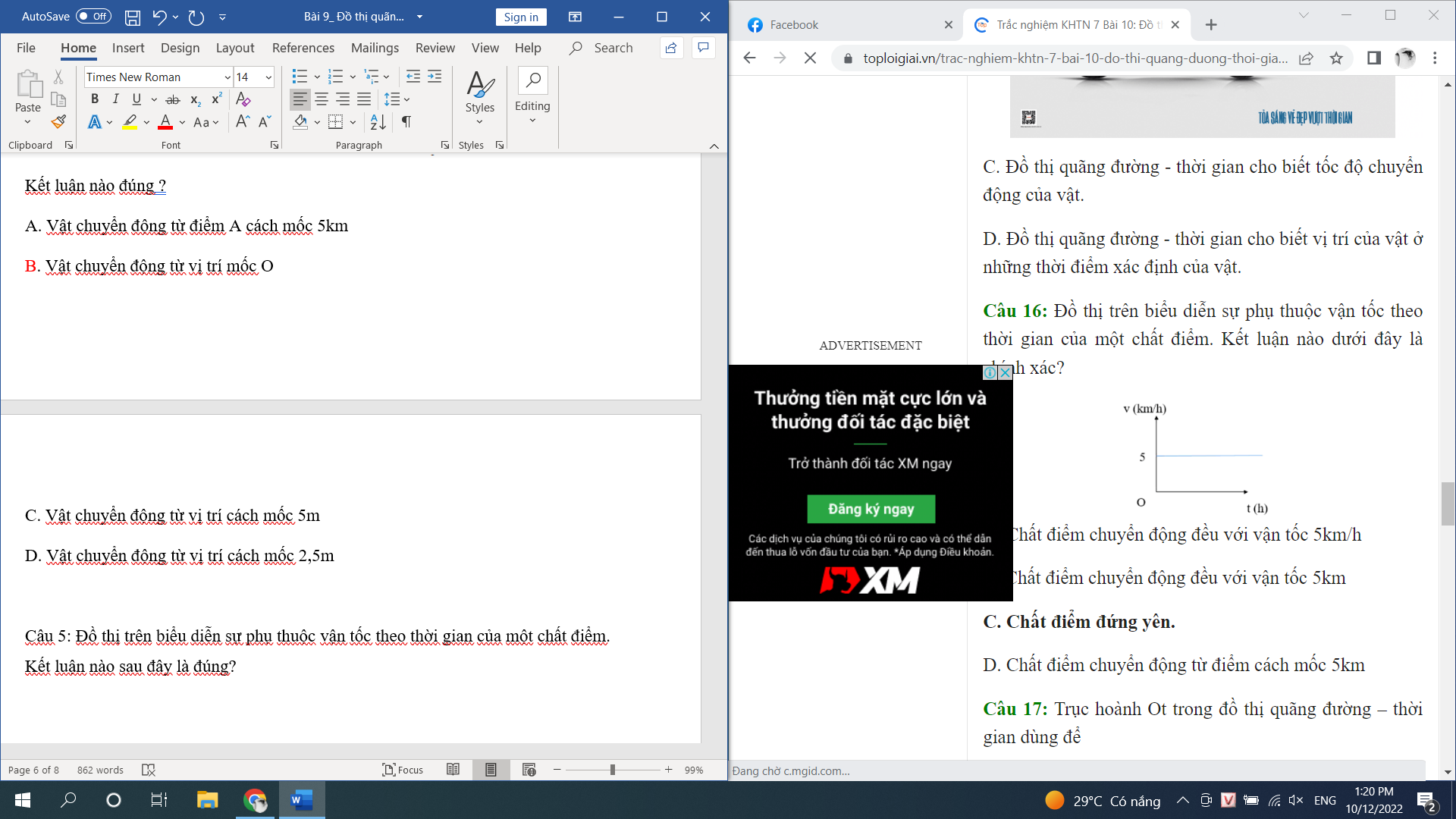Toggle Print Layout view in status bar

(x=491, y=770)
